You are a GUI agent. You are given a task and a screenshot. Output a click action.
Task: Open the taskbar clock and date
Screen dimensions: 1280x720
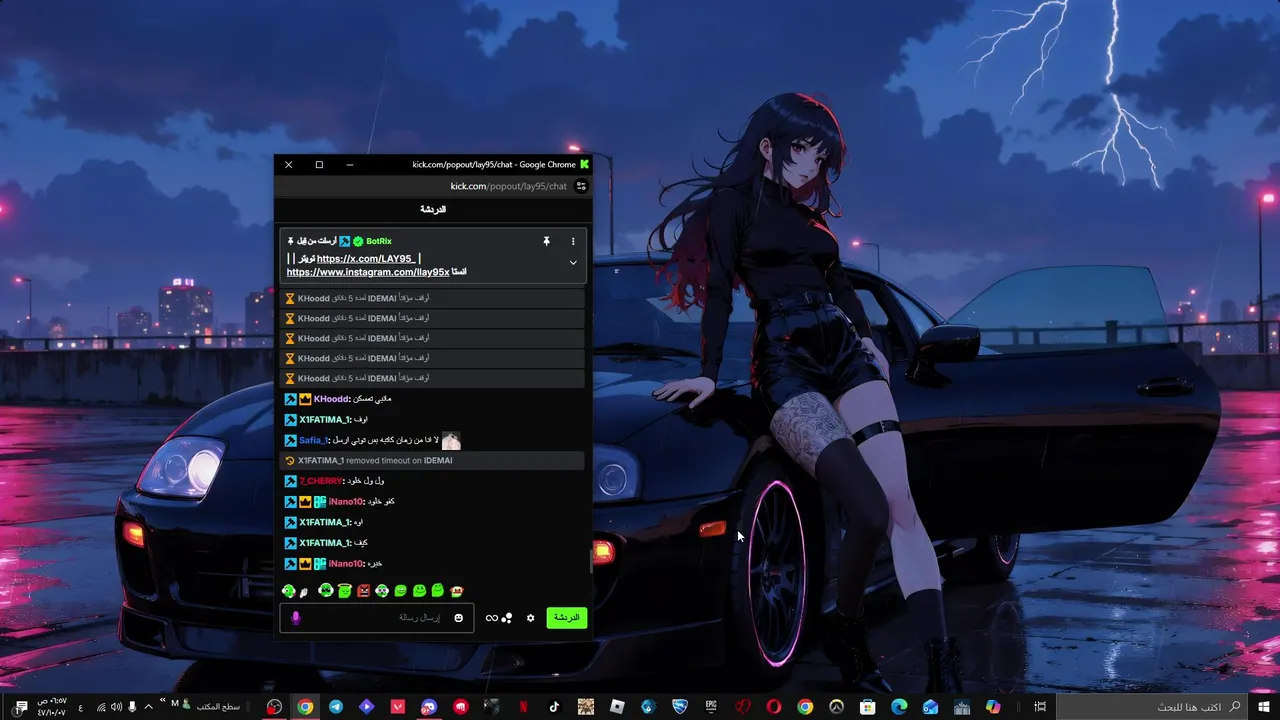[x=53, y=707]
